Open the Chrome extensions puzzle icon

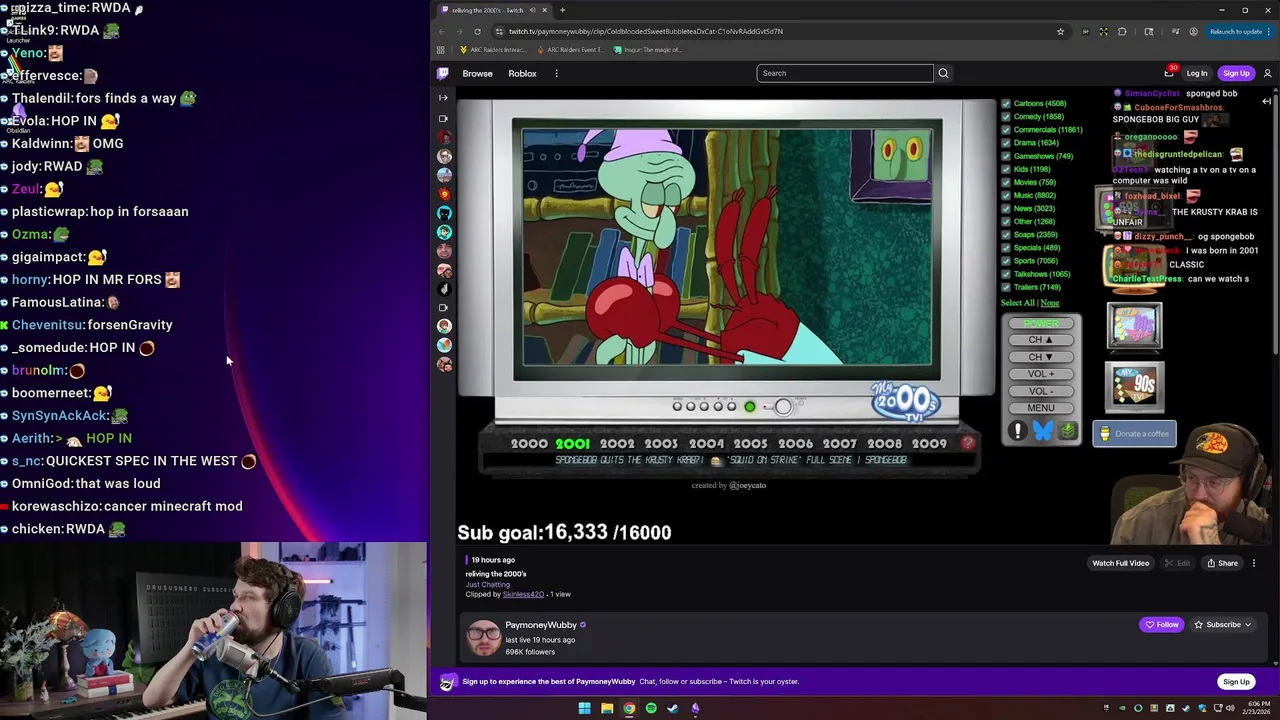click(1122, 31)
